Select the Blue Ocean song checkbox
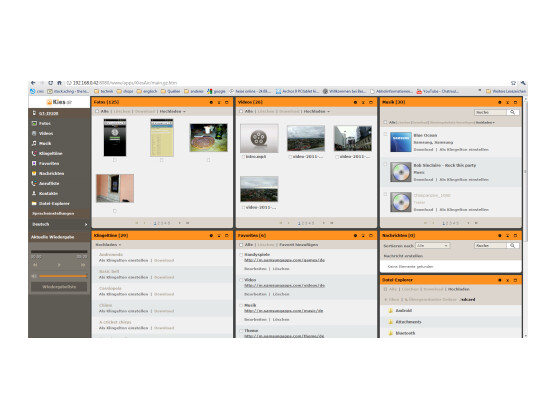The height and width of the screenshot is (418, 557). click(x=385, y=135)
